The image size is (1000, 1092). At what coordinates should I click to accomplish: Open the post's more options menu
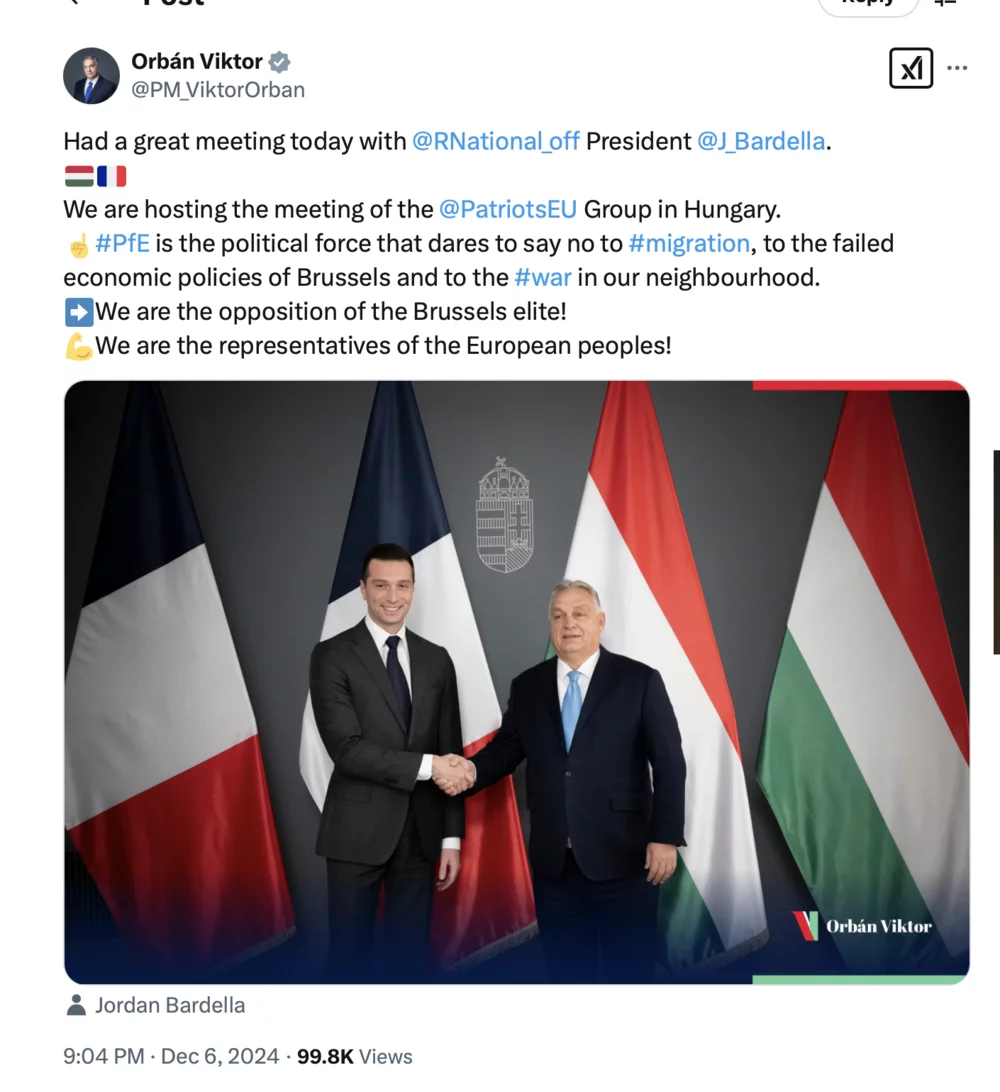(957, 69)
